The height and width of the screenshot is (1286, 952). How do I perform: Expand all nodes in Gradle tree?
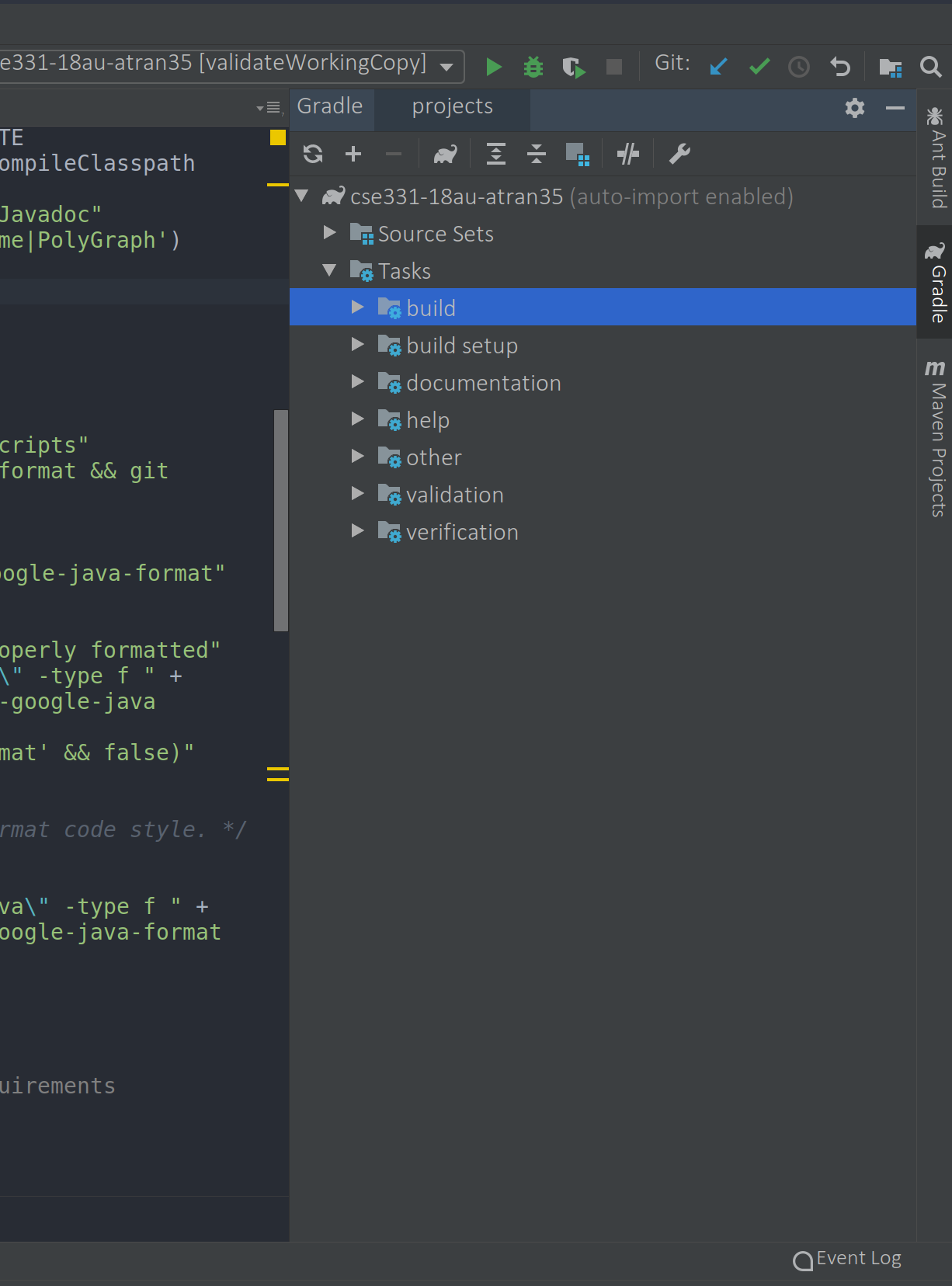[x=495, y=154]
